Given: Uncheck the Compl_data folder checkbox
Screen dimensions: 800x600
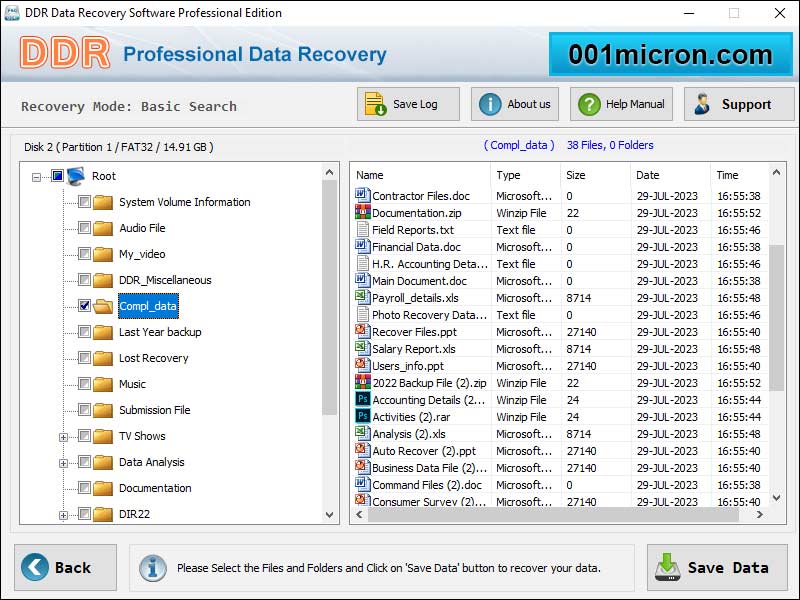Looking at the screenshot, I should tap(84, 306).
